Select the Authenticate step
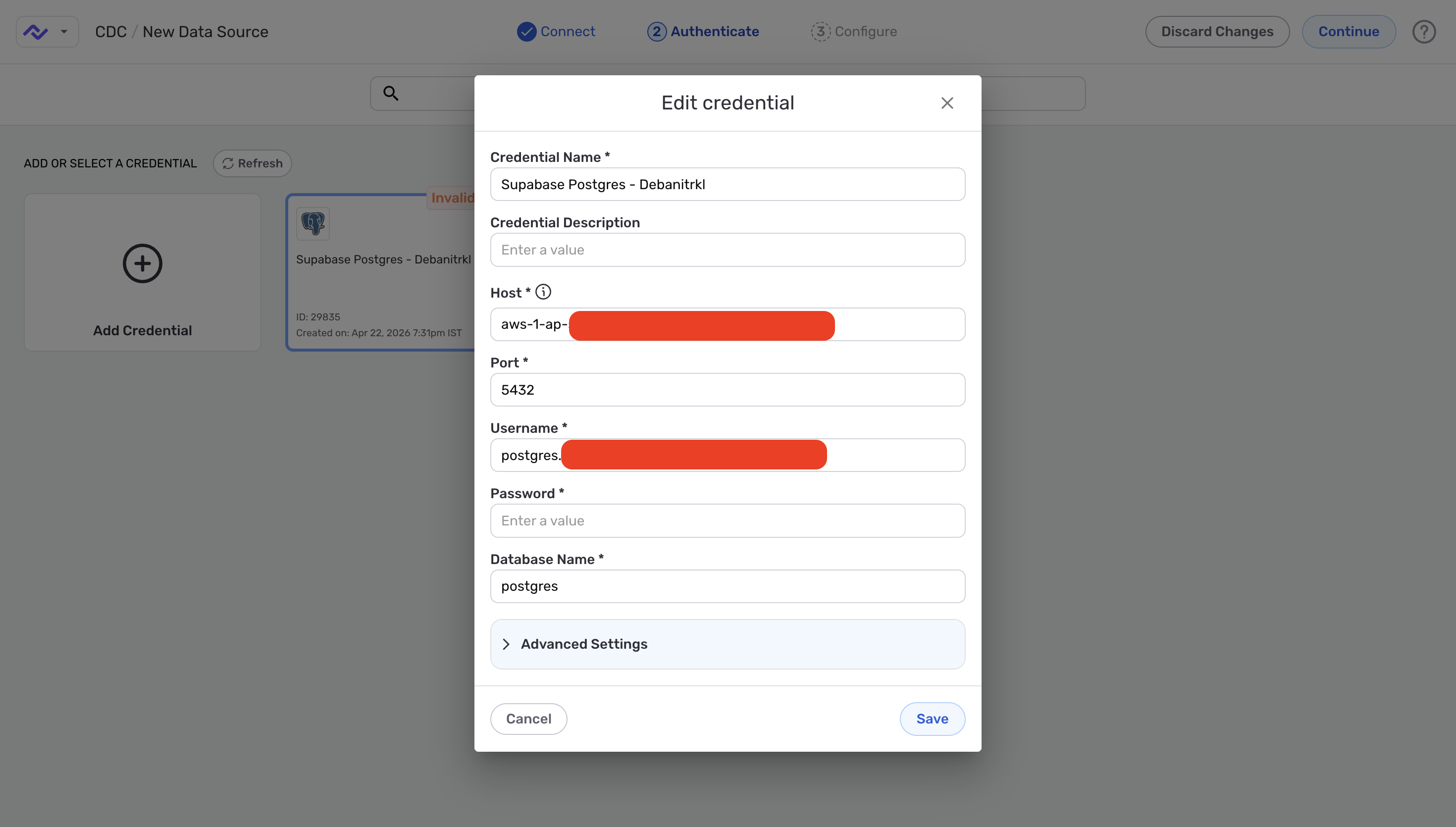Screen dimensions: 1456x827 tap(703, 32)
